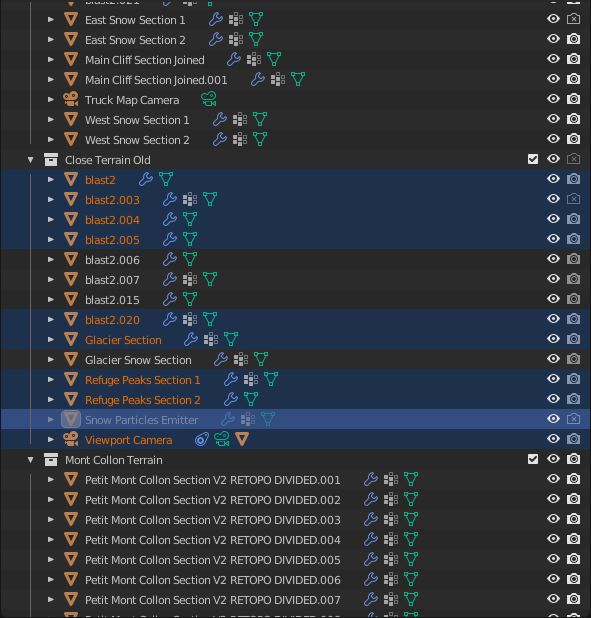Enable render for East Snow Section 1

pyautogui.click(x=573, y=19)
